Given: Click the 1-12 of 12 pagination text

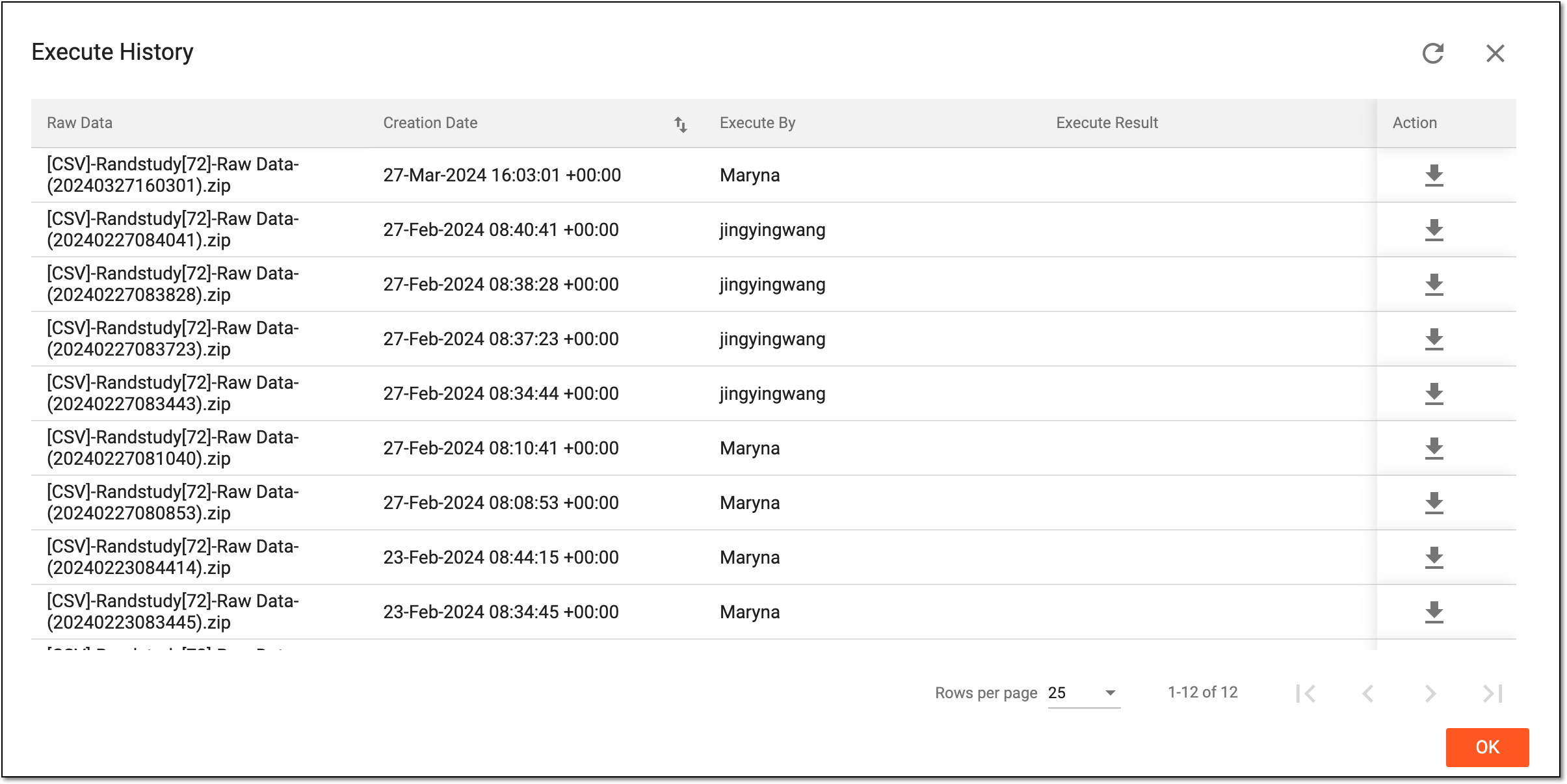Looking at the screenshot, I should (x=1203, y=692).
